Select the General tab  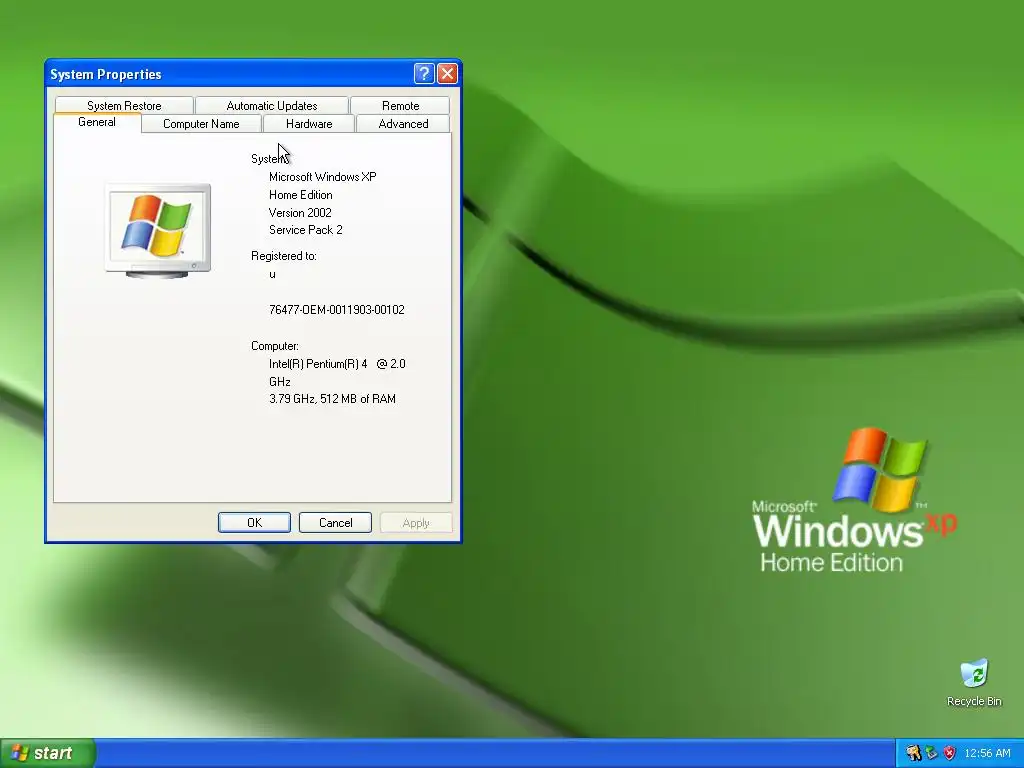(97, 122)
